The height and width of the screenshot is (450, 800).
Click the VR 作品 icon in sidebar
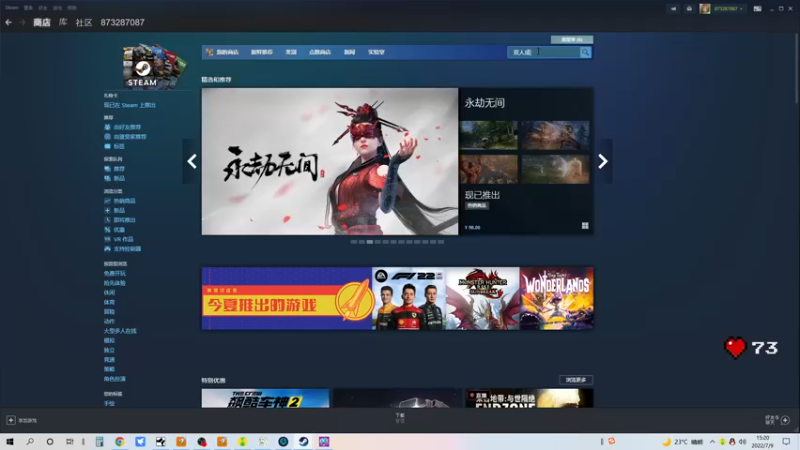pyautogui.click(x=107, y=239)
